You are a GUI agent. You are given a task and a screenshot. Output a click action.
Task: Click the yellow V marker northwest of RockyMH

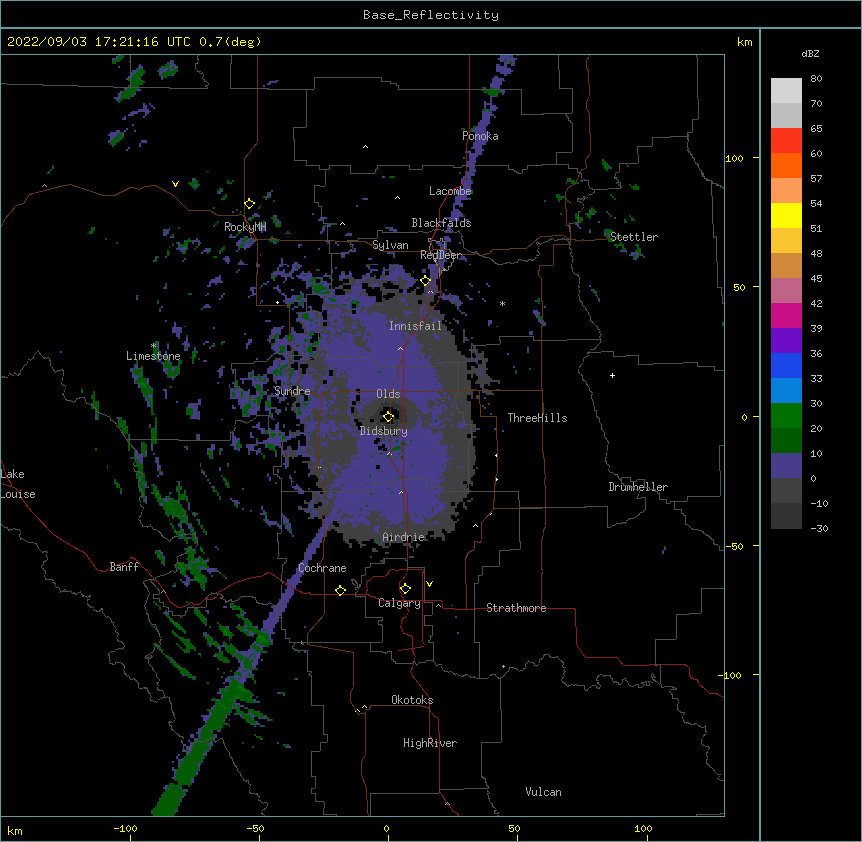(x=175, y=184)
